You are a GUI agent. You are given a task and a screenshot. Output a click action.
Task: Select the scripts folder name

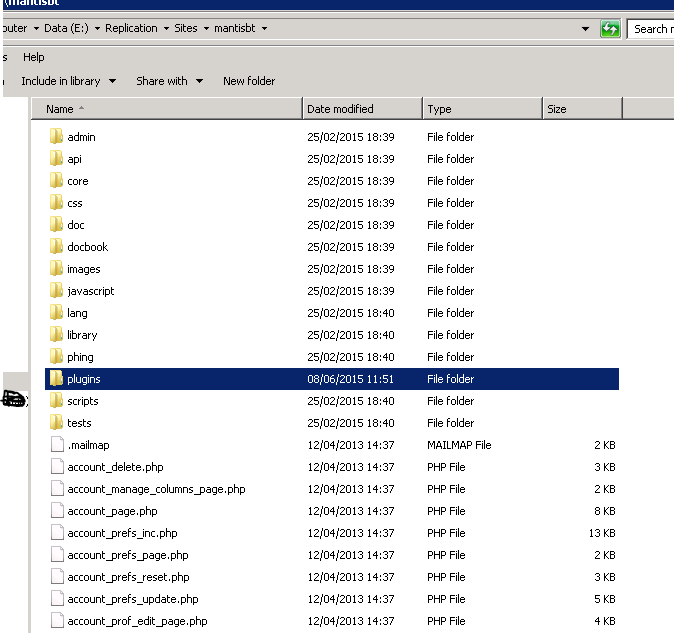83,401
